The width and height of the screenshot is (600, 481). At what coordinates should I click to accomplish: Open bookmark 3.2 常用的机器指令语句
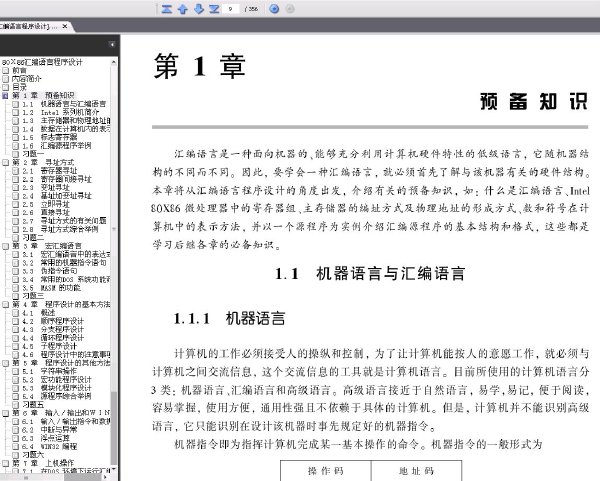pos(64,263)
